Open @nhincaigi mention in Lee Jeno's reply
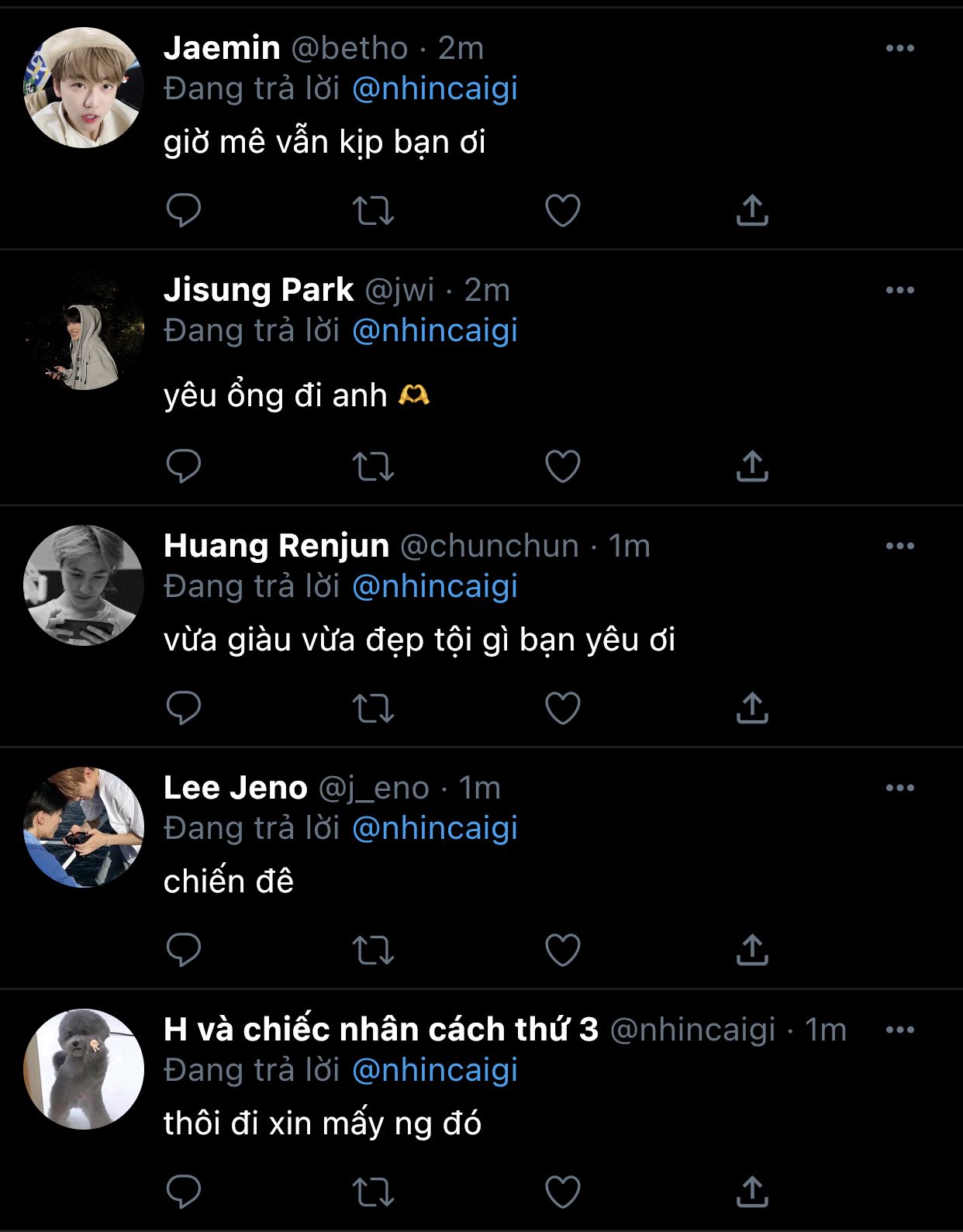 435,828
